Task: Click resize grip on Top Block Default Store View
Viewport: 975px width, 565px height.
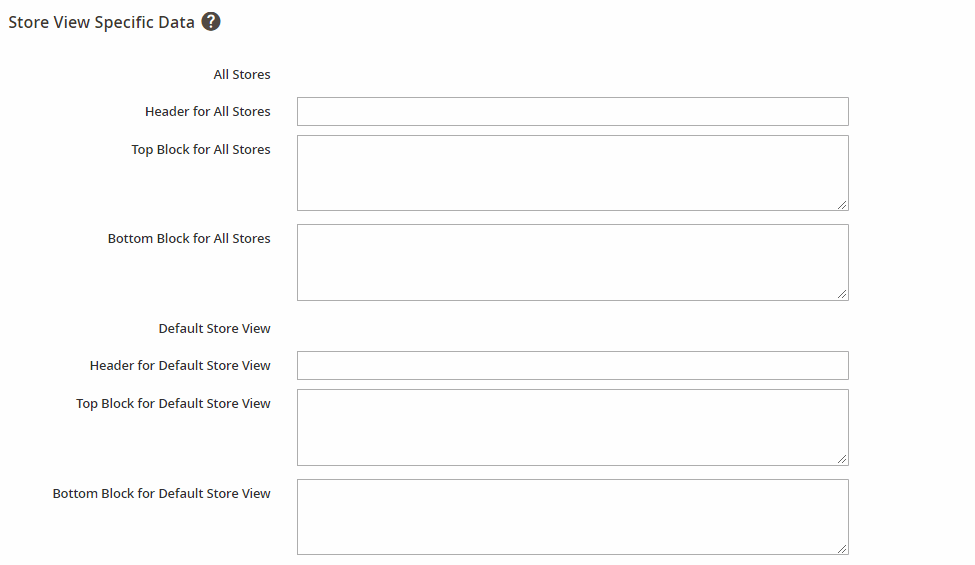Action: [842, 459]
